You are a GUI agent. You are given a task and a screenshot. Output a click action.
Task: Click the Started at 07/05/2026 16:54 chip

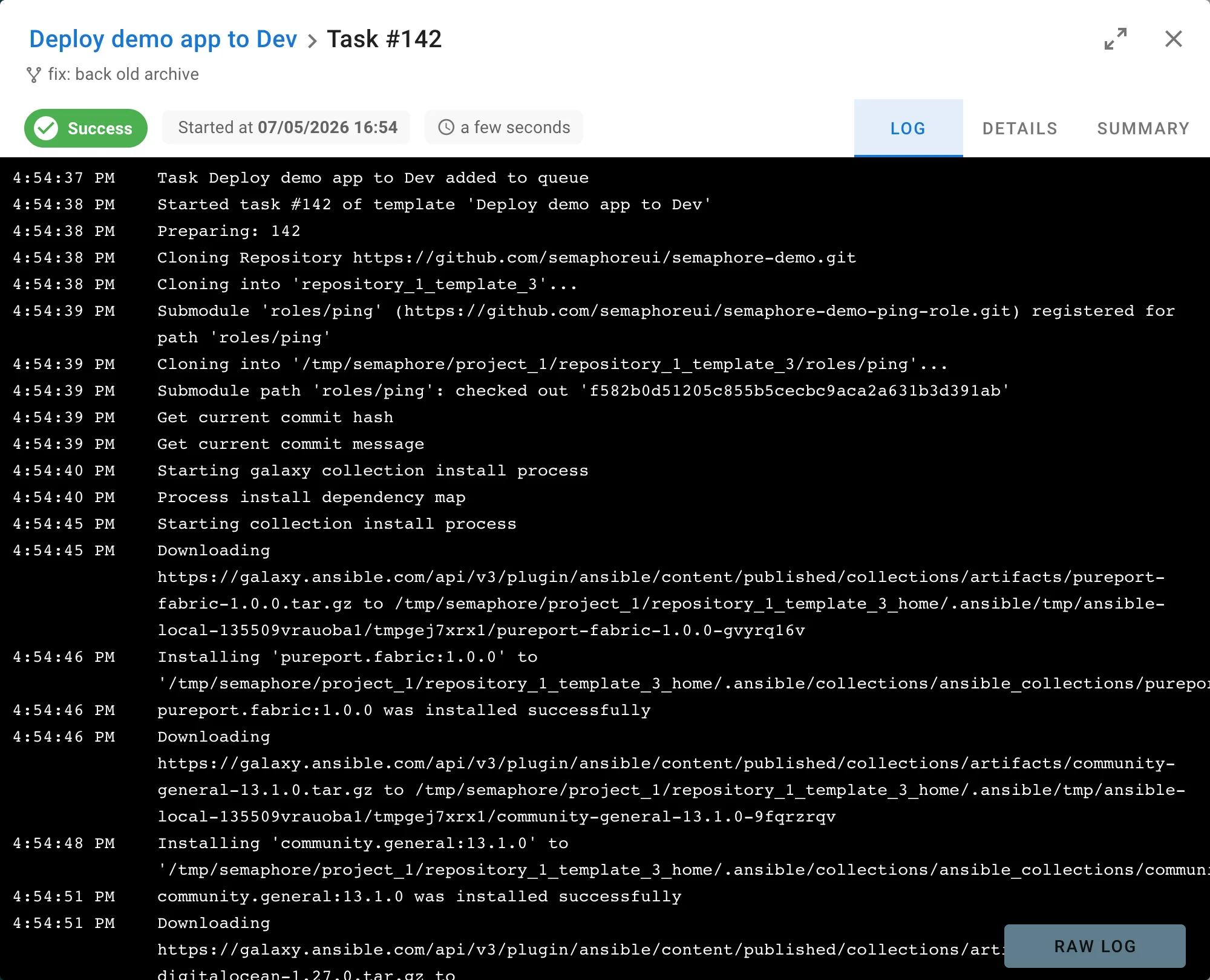click(x=286, y=127)
